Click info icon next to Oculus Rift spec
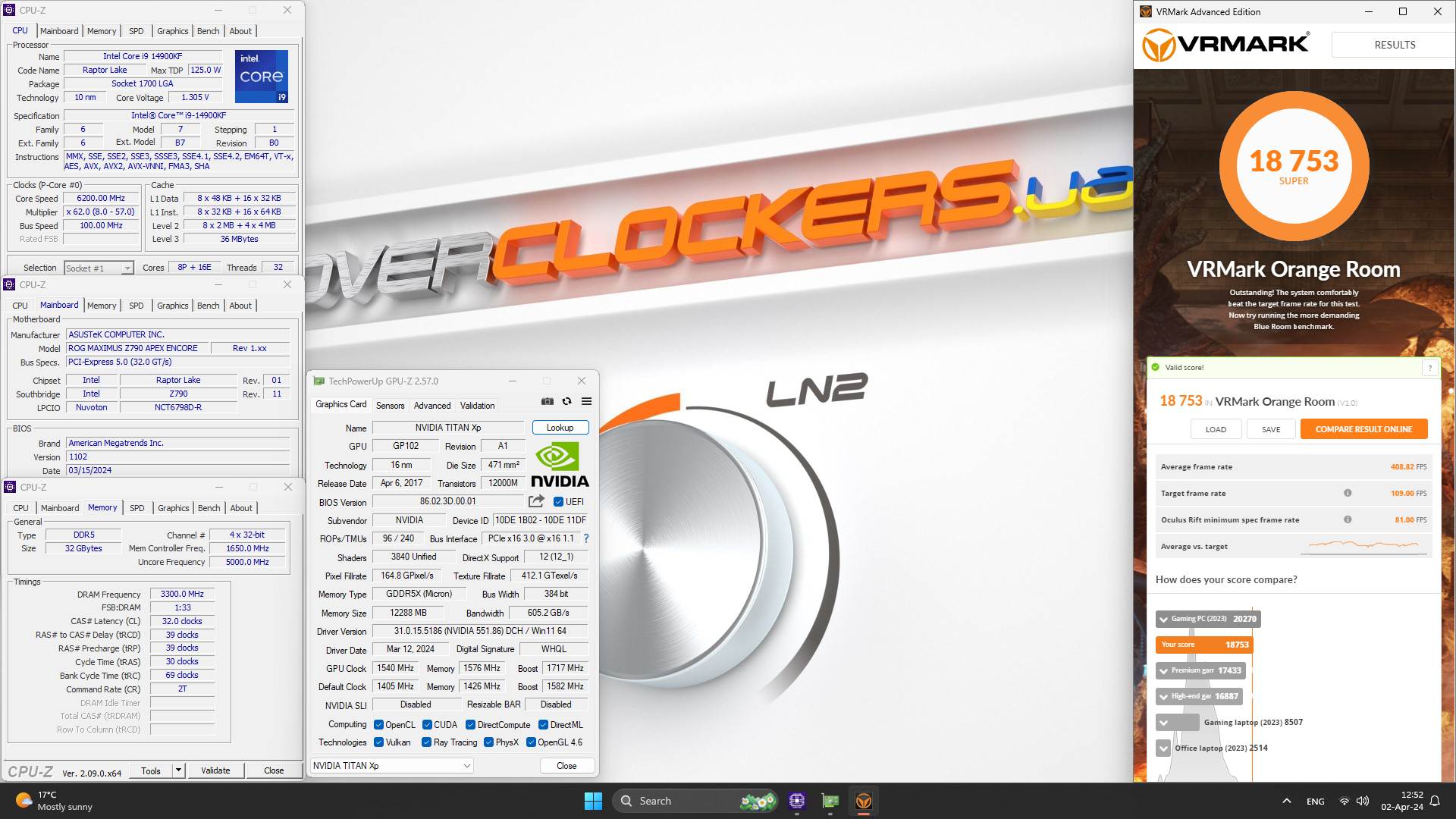This screenshot has width=1456, height=819. click(1348, 519)
